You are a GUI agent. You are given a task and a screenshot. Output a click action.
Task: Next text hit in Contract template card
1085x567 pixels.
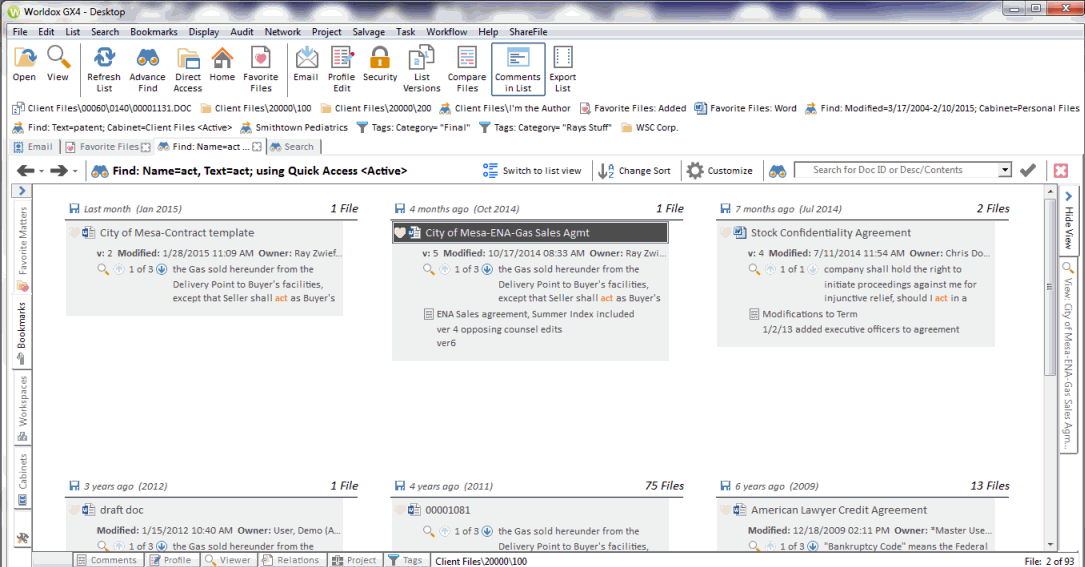(161, 269)
